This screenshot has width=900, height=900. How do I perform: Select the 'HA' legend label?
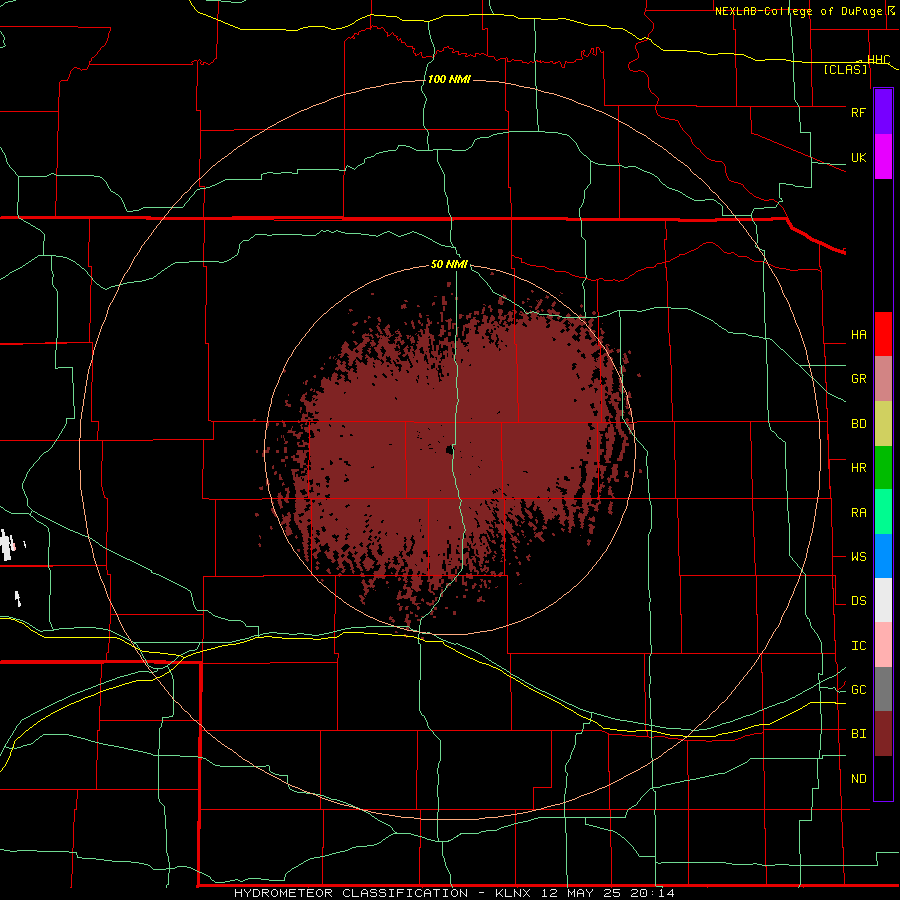(x=858, y=335)
